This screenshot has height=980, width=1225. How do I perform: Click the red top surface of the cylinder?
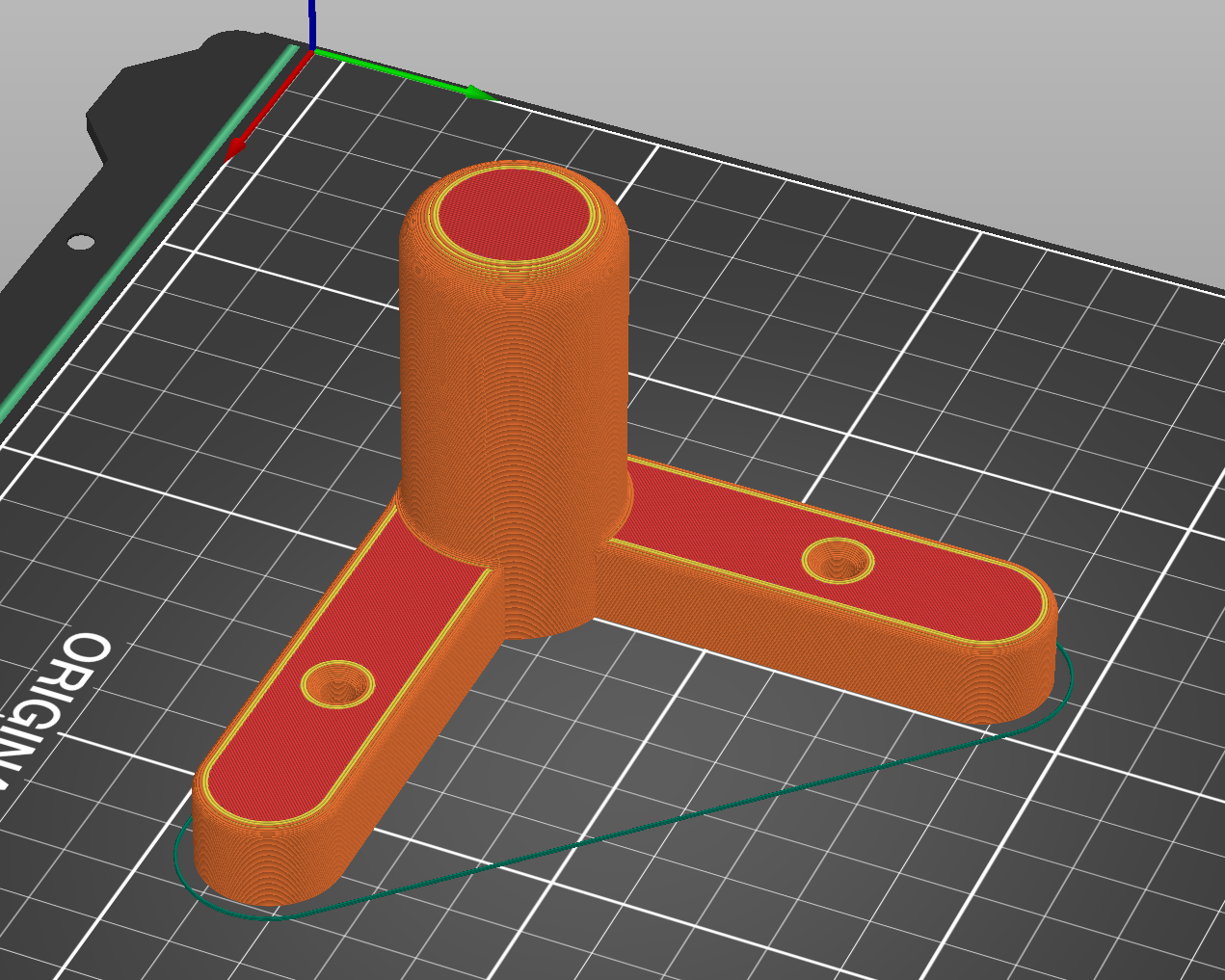coord(514,217)
